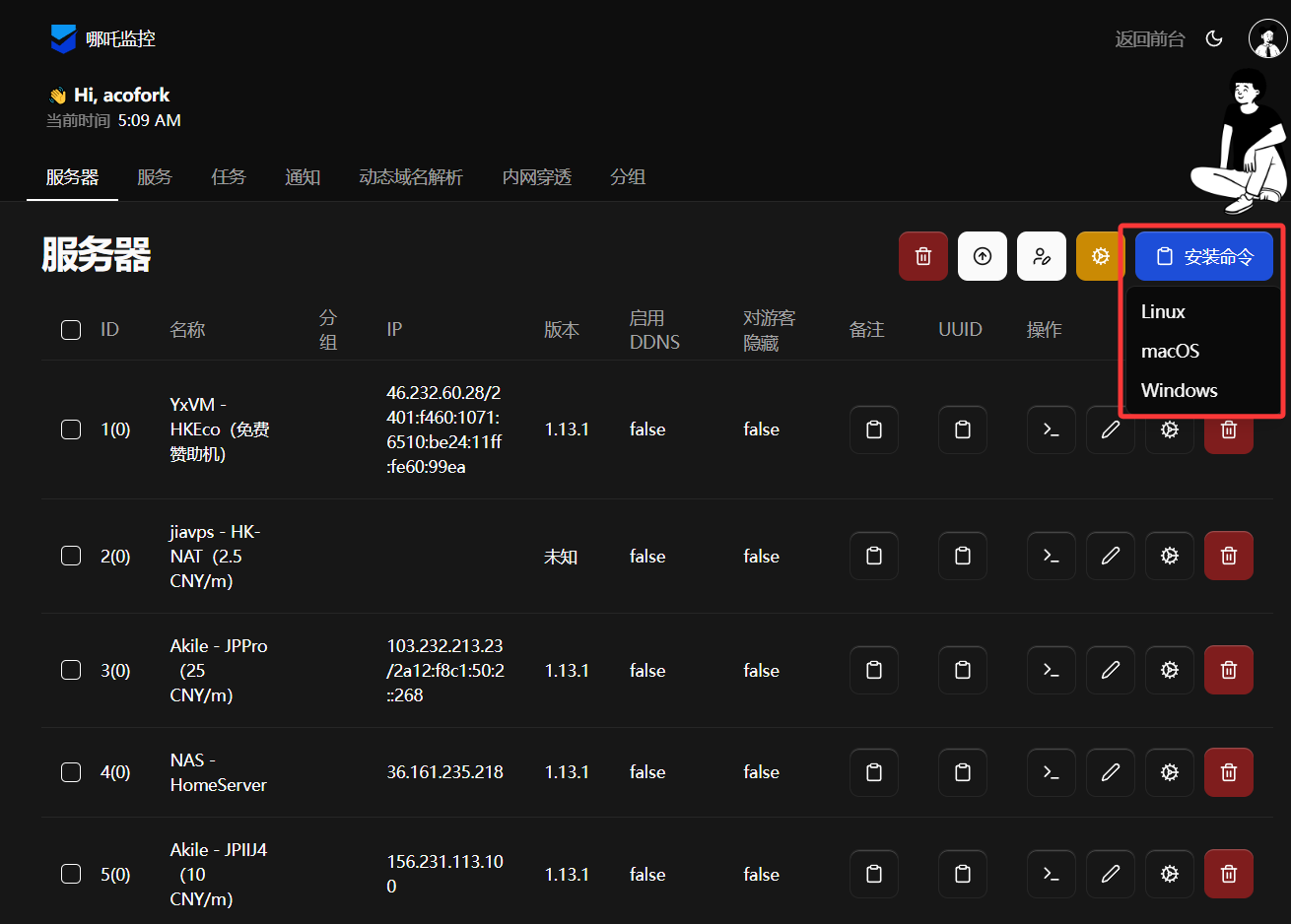Screen dimensions: 1291x924
Task: Choose Windows from install command menu
Action: pos(1179,390)
